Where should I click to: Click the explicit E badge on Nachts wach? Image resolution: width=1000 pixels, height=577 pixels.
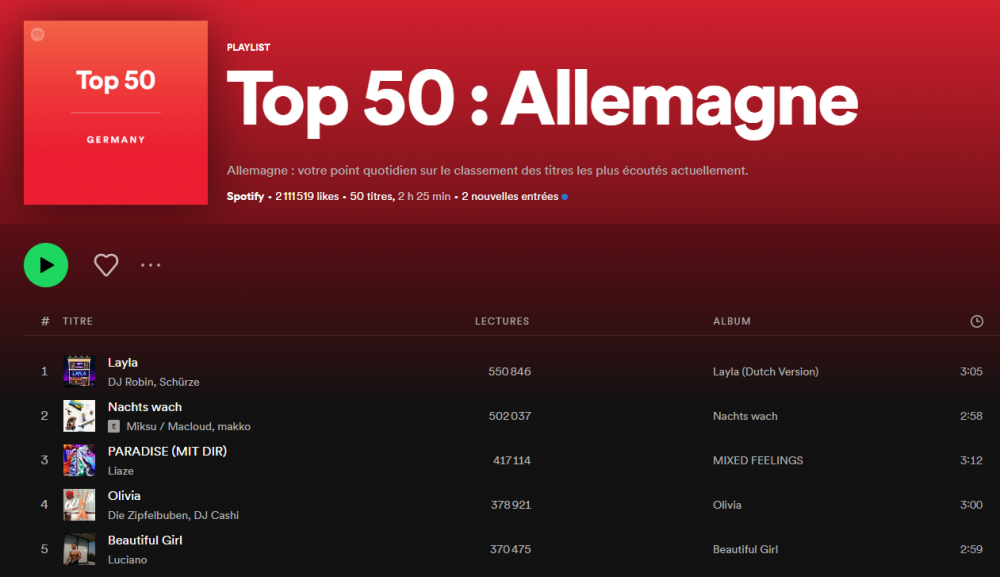point(114,427)
